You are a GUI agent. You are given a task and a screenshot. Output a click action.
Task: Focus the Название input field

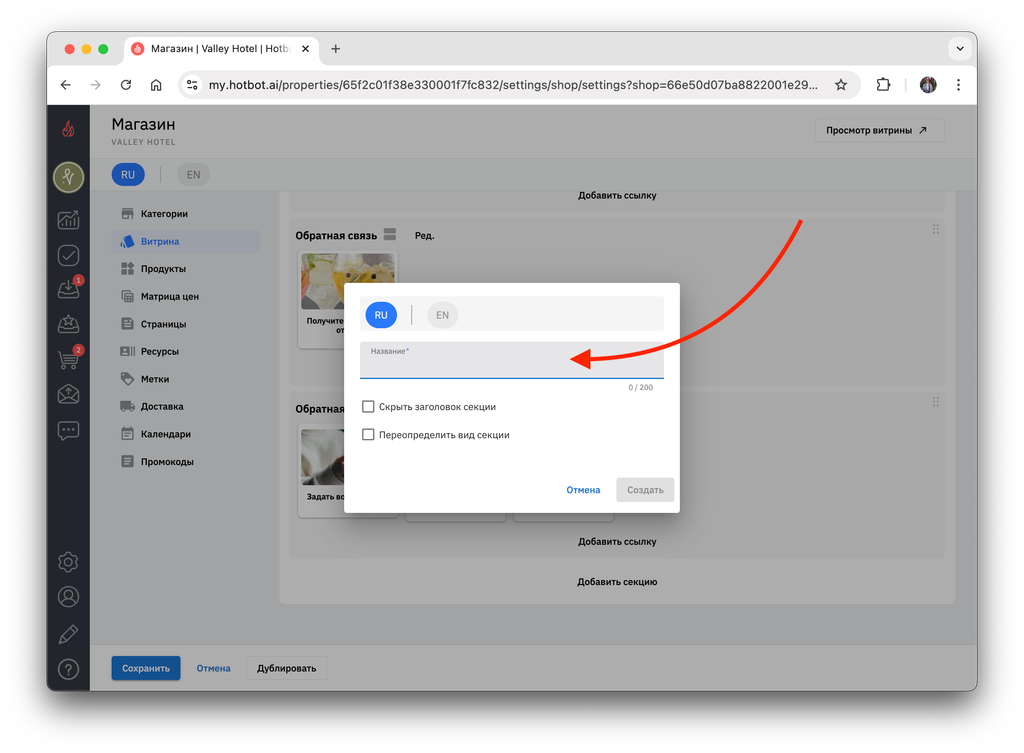coord(512,360)
